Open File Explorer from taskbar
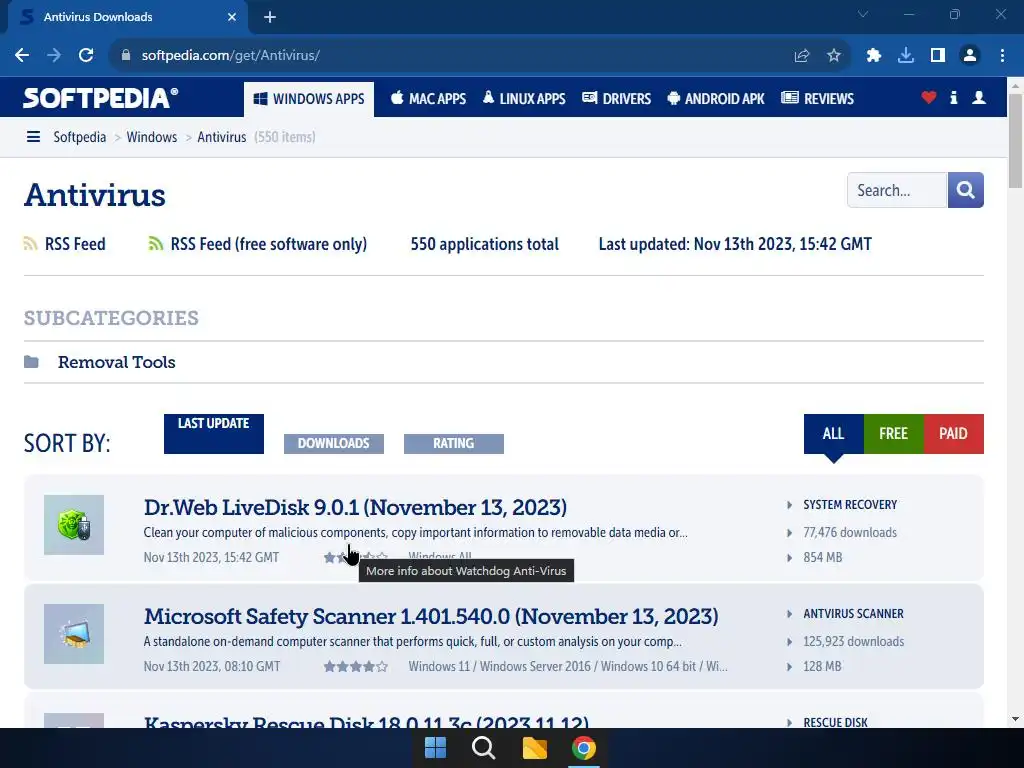The image size is (1024, 768). coord(535,748)
